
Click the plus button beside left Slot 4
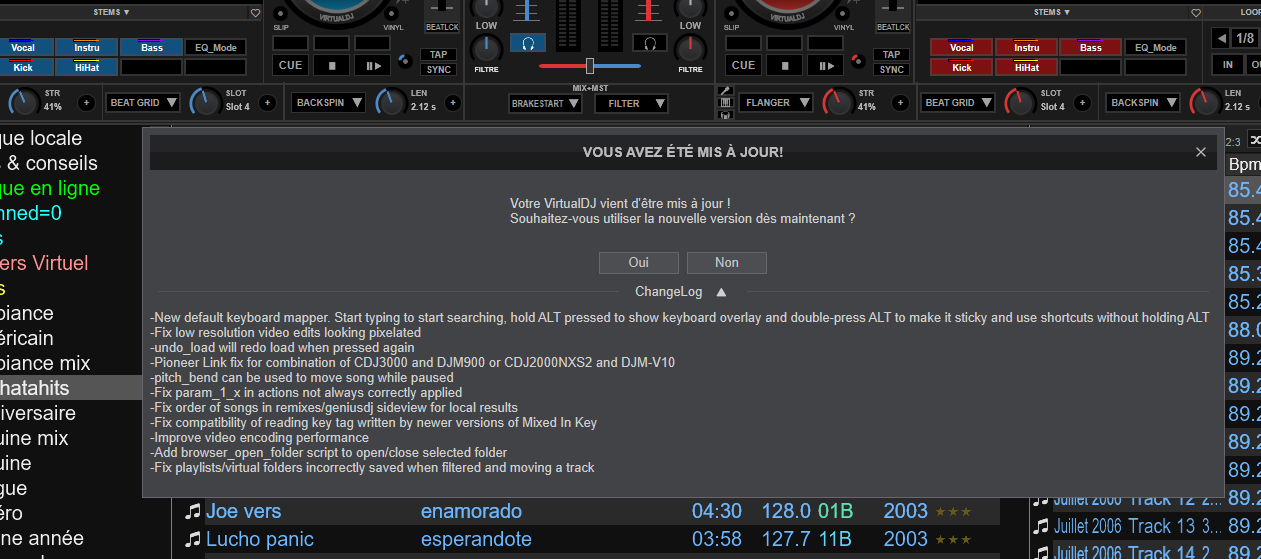(267, 103)
